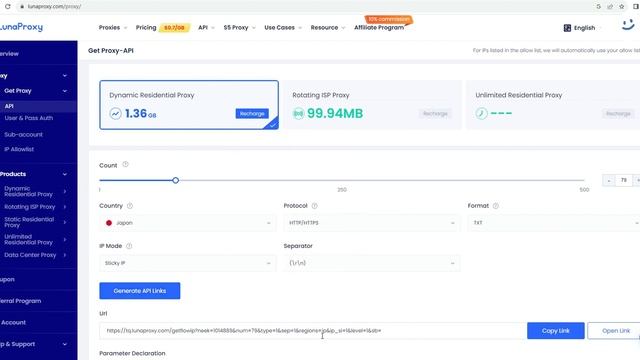Click language globe icon next to English
This screenshot has width=640, height=360.
[567, 28]
